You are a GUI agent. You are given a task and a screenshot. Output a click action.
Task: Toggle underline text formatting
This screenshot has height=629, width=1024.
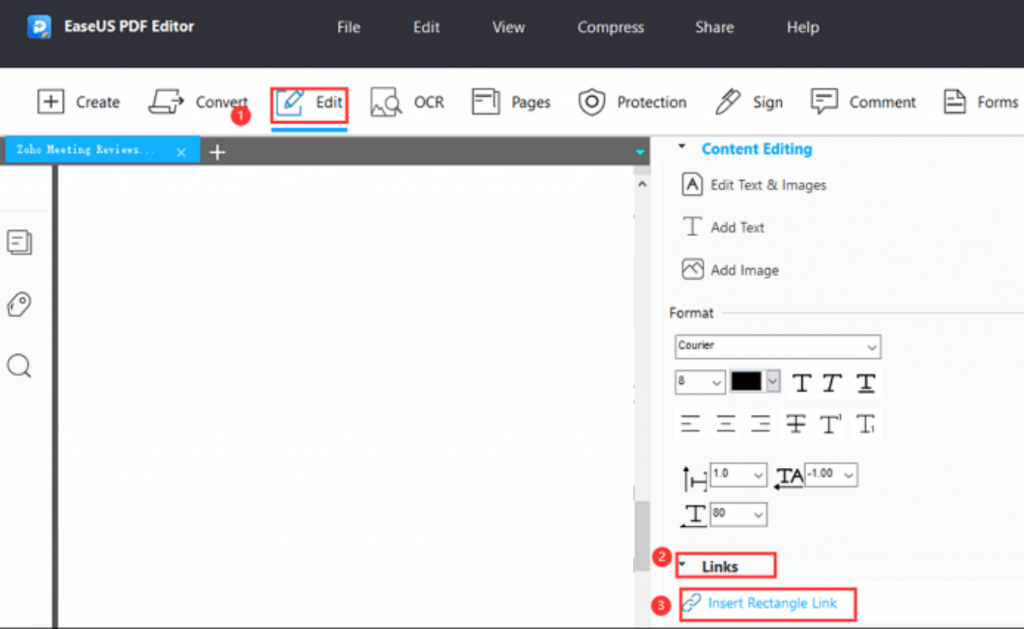(x=864, y=382)
